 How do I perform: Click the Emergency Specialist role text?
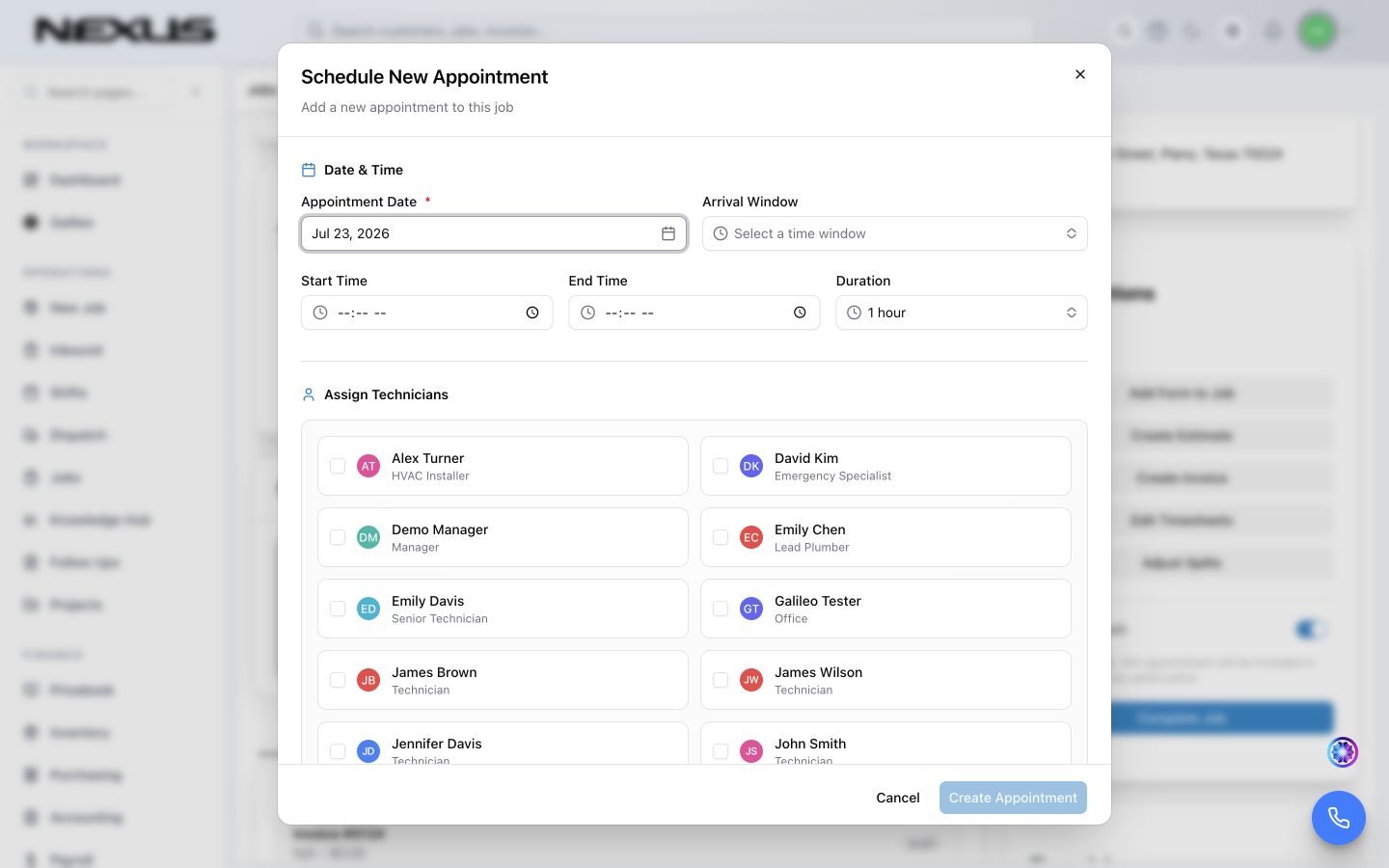pos(833,476)
